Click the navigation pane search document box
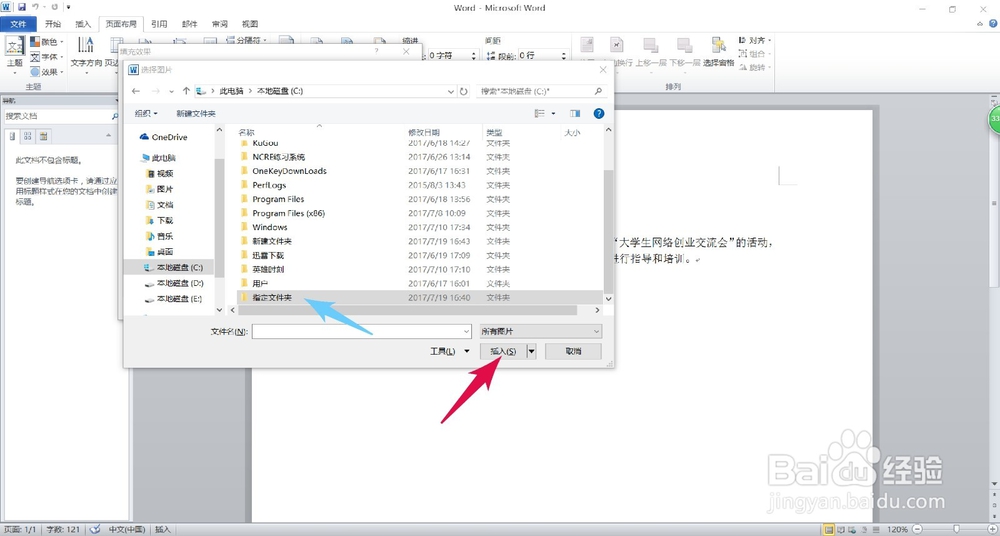Image resolution: width=1000 pixels, height=536 pixels. coord(56,116)
